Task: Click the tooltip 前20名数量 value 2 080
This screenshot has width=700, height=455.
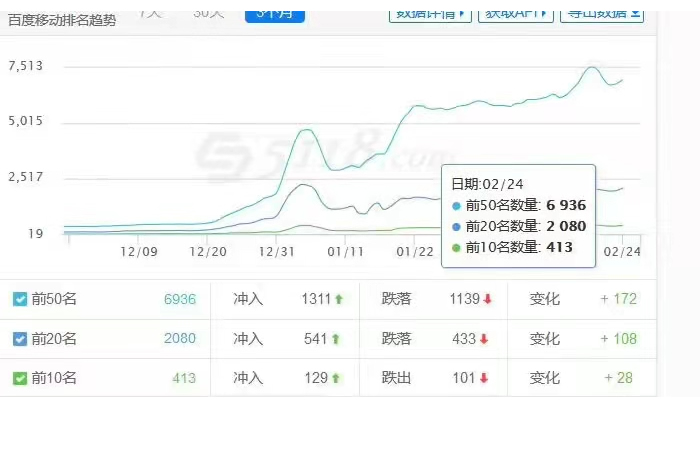Action: (566, 226)
